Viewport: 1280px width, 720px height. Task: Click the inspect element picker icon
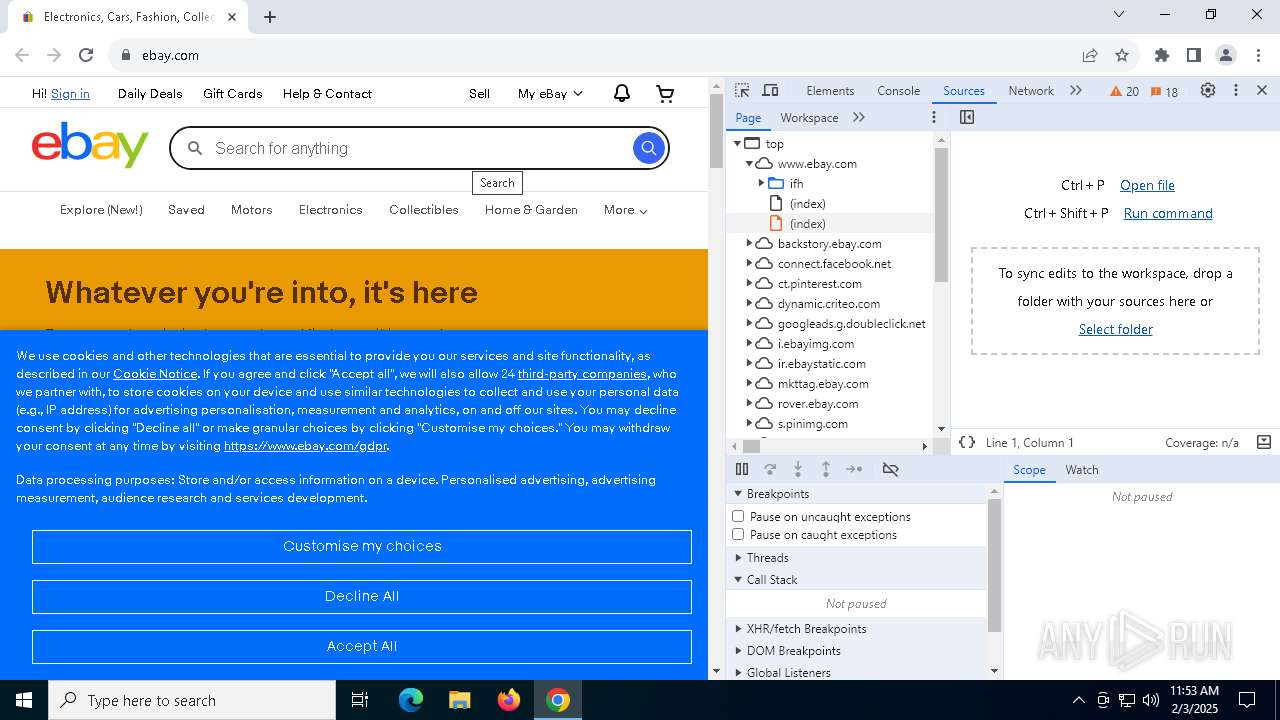(742, 90)
